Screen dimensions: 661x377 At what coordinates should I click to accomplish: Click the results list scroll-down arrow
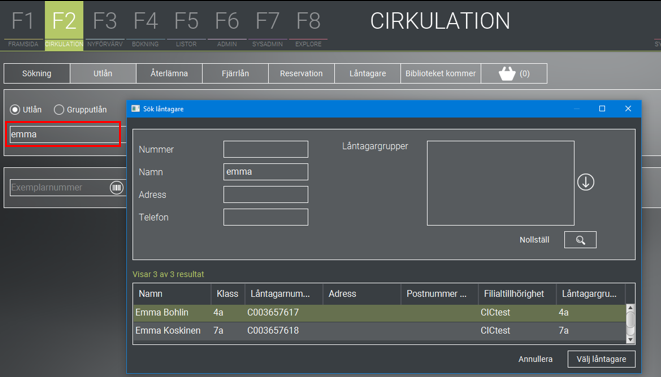coord(630,339)
